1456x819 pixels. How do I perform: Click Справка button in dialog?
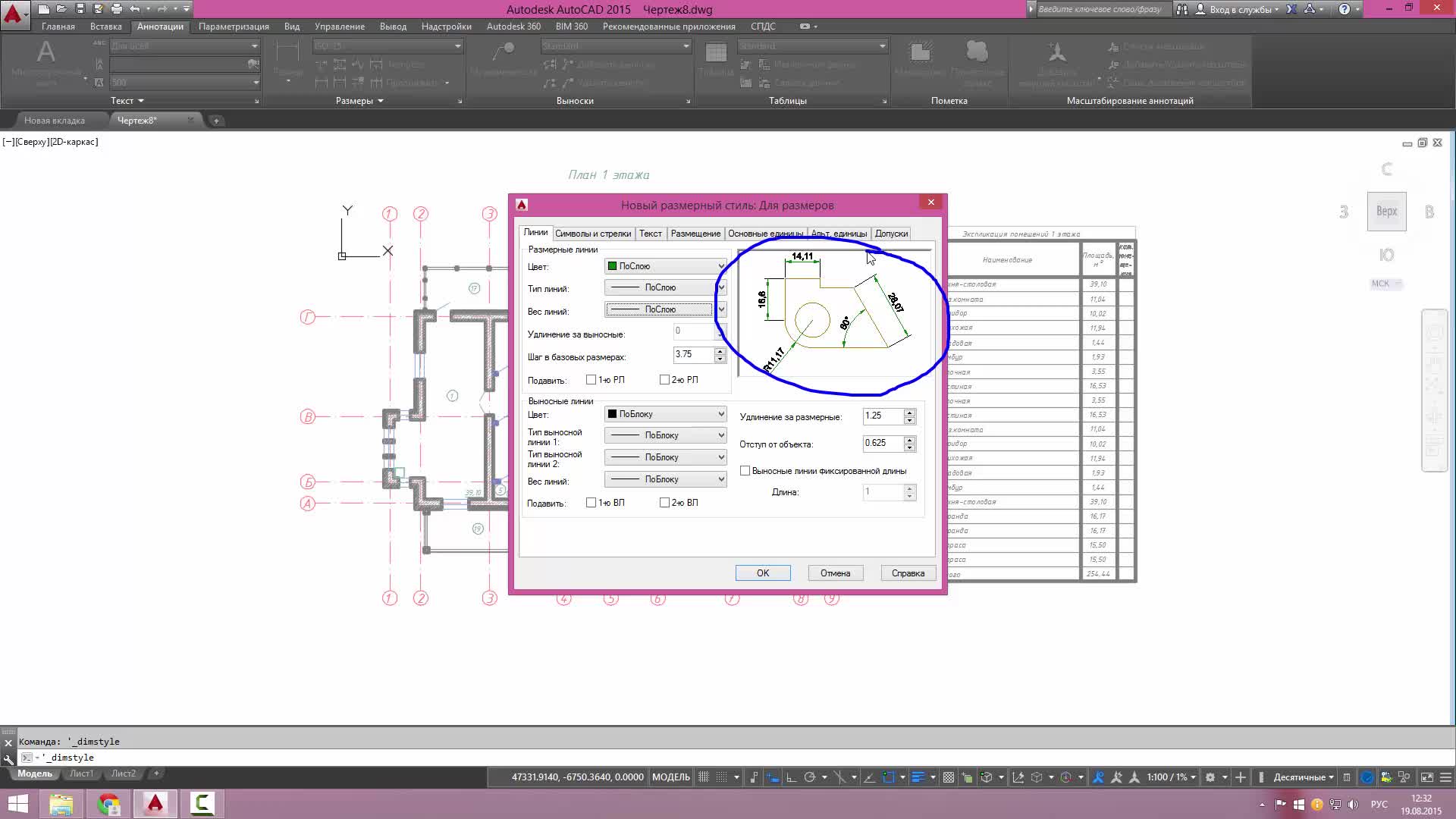pos(908,573)
